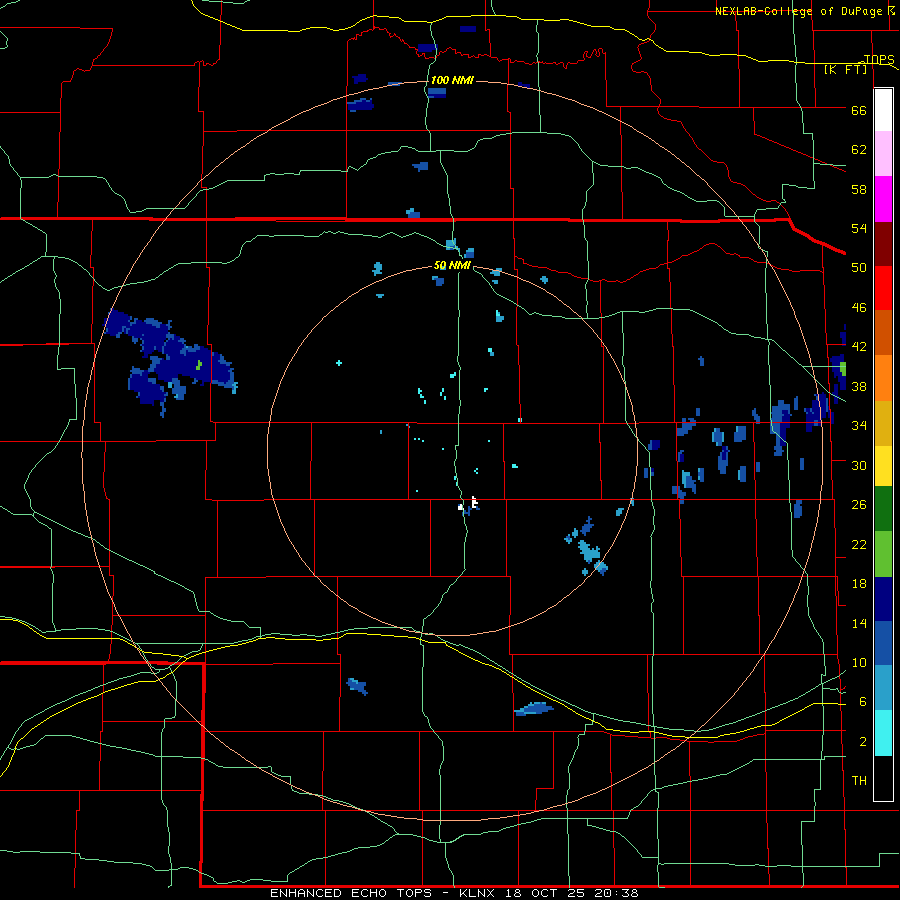This screenshot has height=900, width=900.
Task: Select the navy blue legend swatch
Action: coord(883,599)
